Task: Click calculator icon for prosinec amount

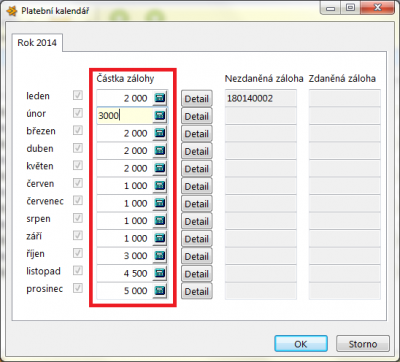Action: [160, 291]
